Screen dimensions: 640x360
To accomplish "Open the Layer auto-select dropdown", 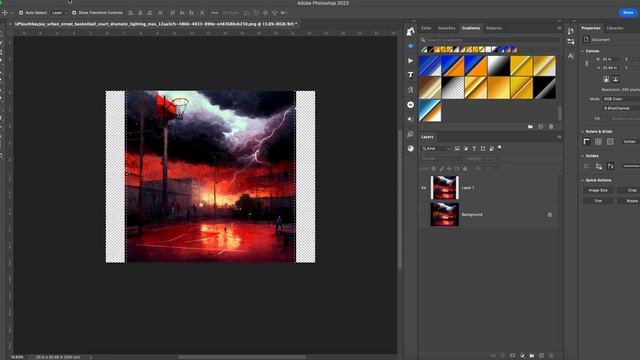I will [60, 13].
